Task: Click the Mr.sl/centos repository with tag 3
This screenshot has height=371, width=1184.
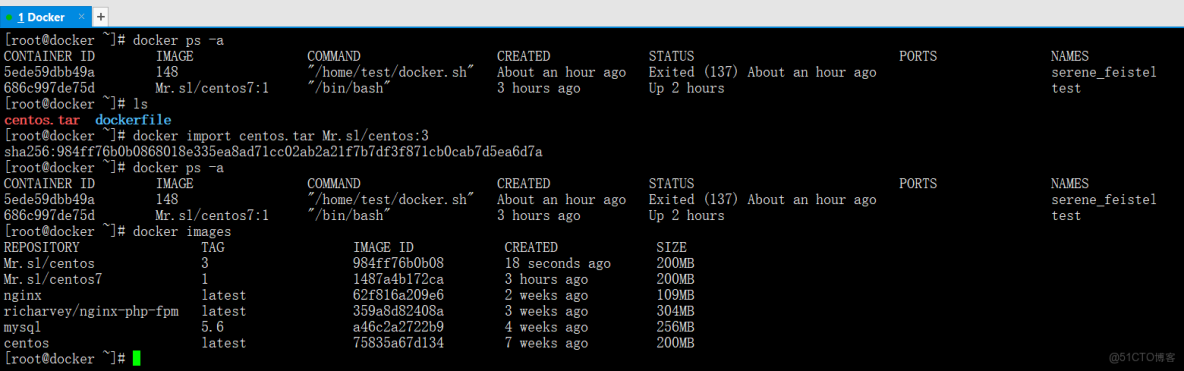Action: 49,264
